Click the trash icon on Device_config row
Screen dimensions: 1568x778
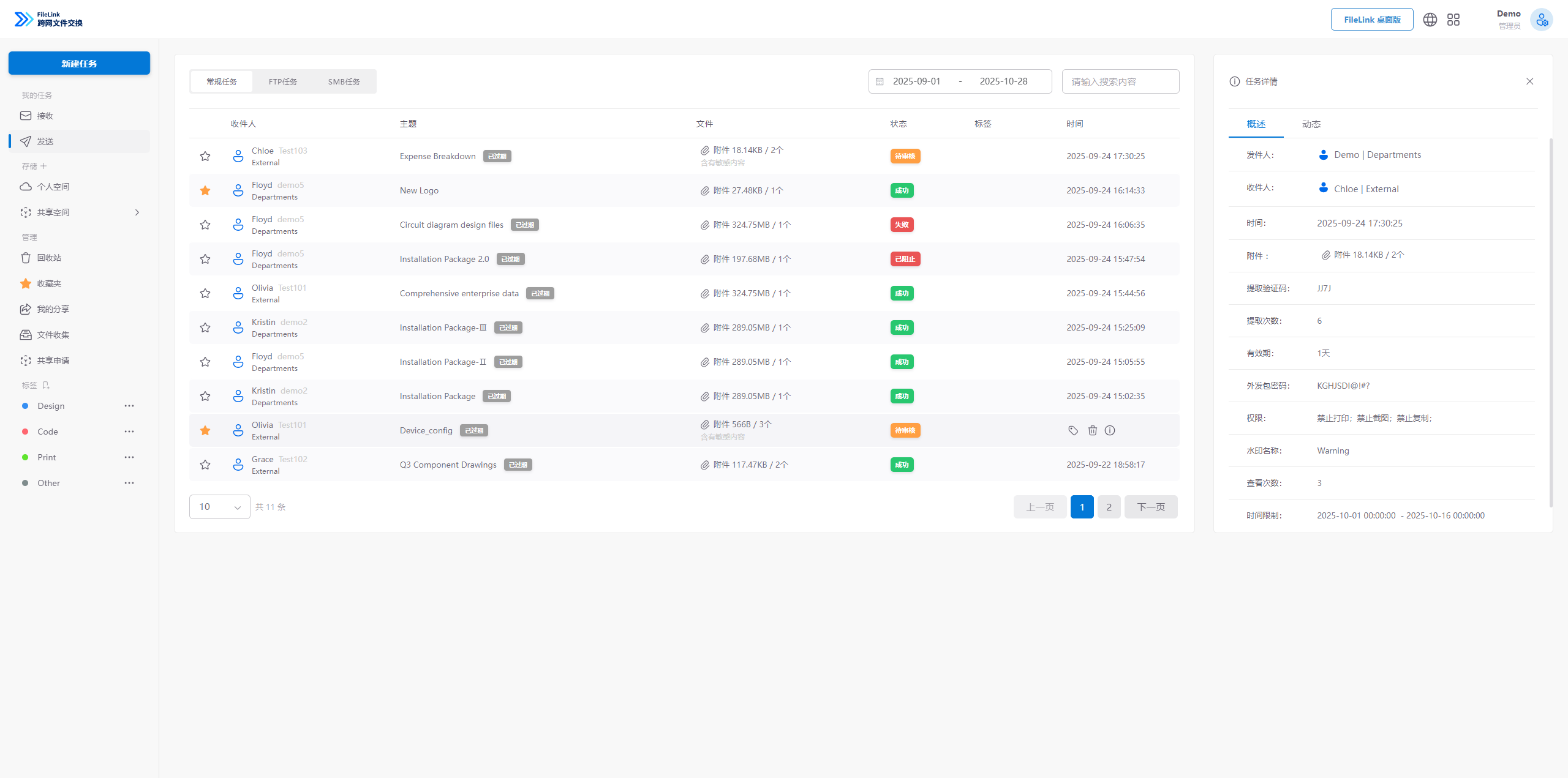(1092, 430)
